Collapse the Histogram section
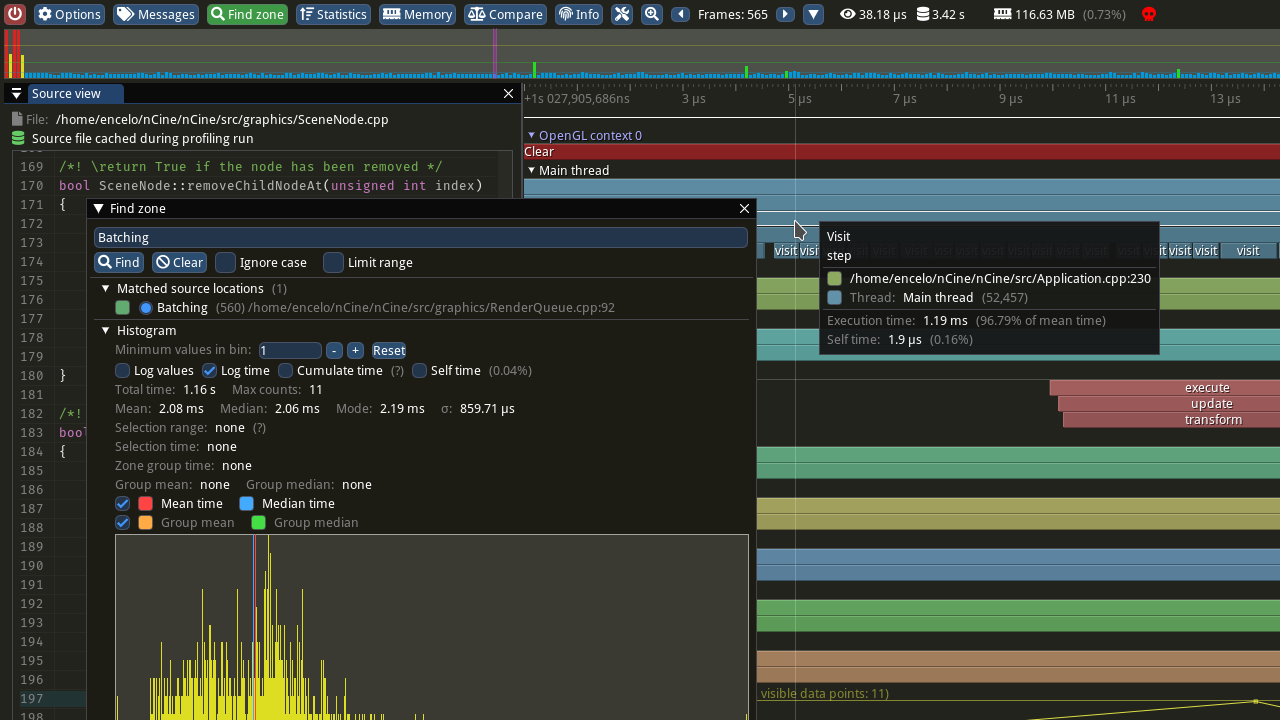 (x=105, y=330)
